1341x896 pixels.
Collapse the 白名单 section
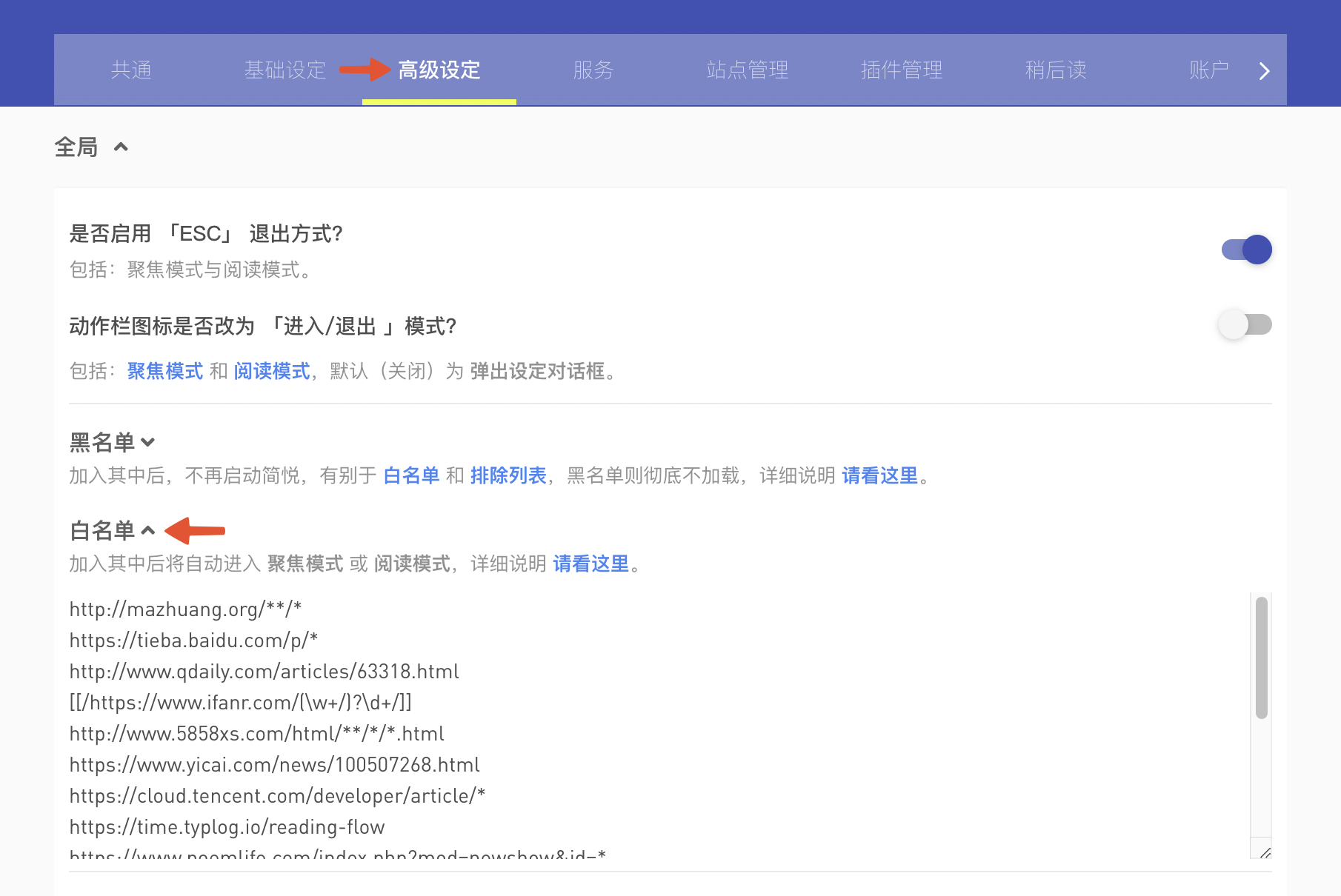click(147, 530)
